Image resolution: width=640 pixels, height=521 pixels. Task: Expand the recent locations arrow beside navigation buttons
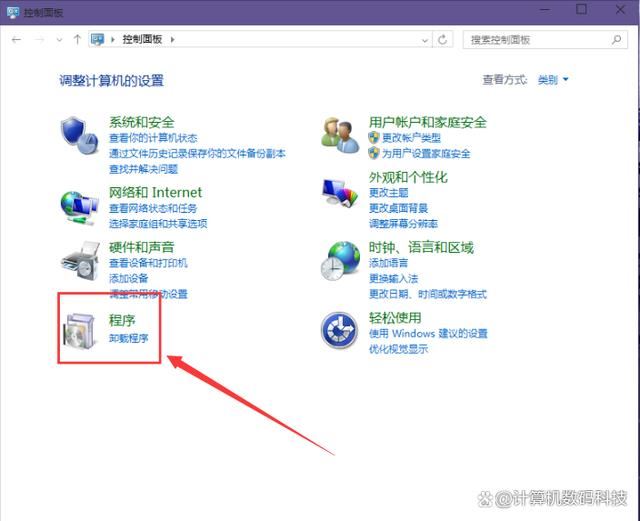point(60,39)
